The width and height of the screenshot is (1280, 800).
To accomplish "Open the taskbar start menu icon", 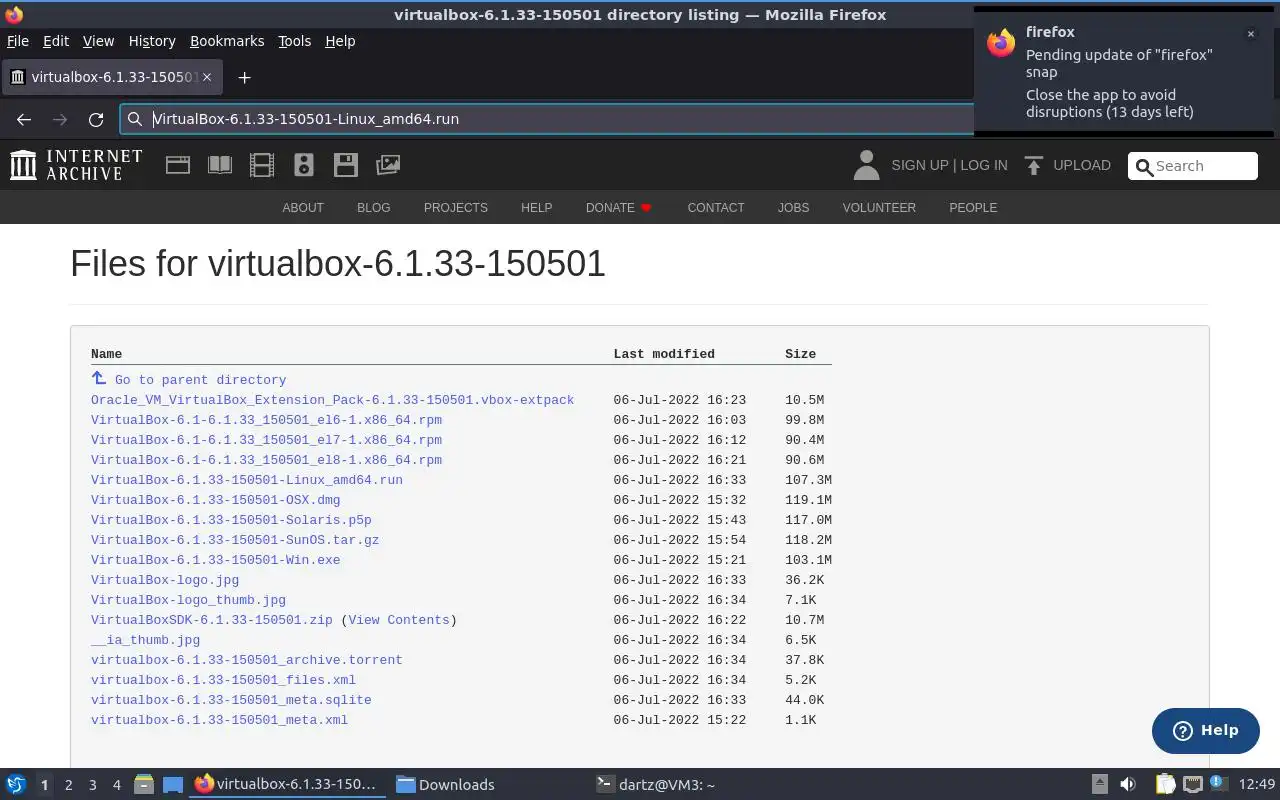I will click(x=16, y=785).
